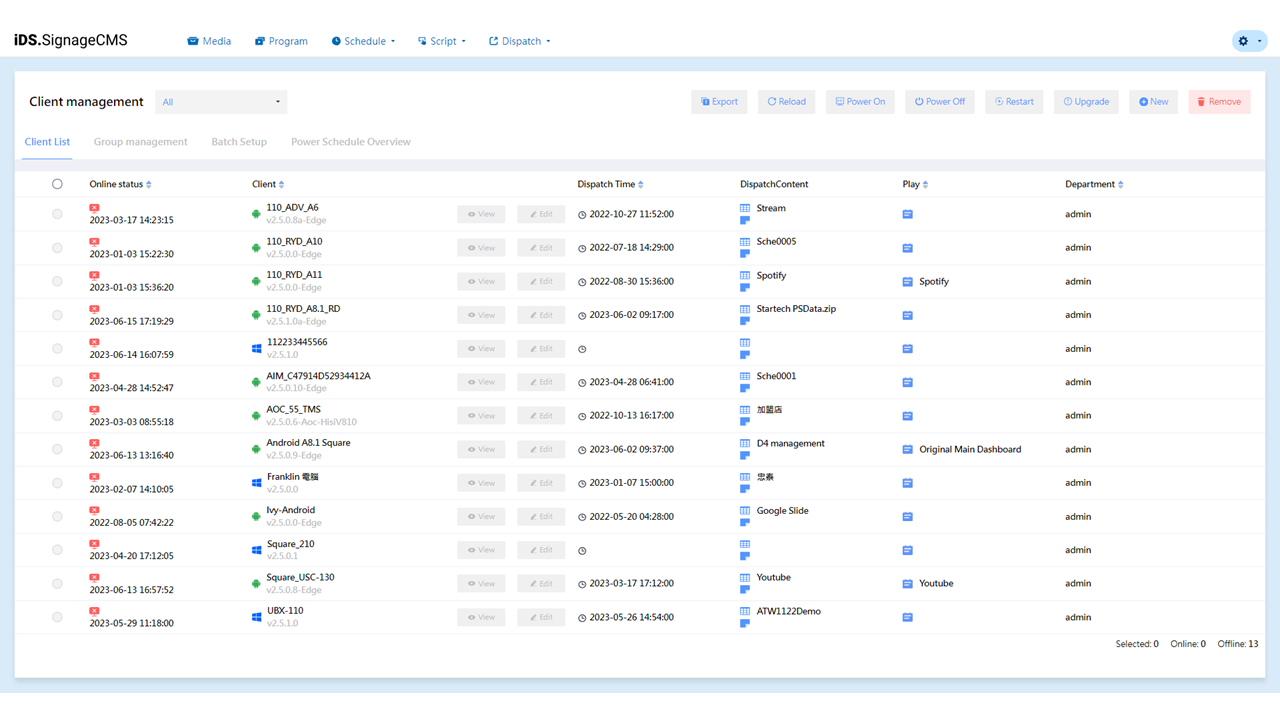Click the play program icon next to Spotify

coord(907,282)
